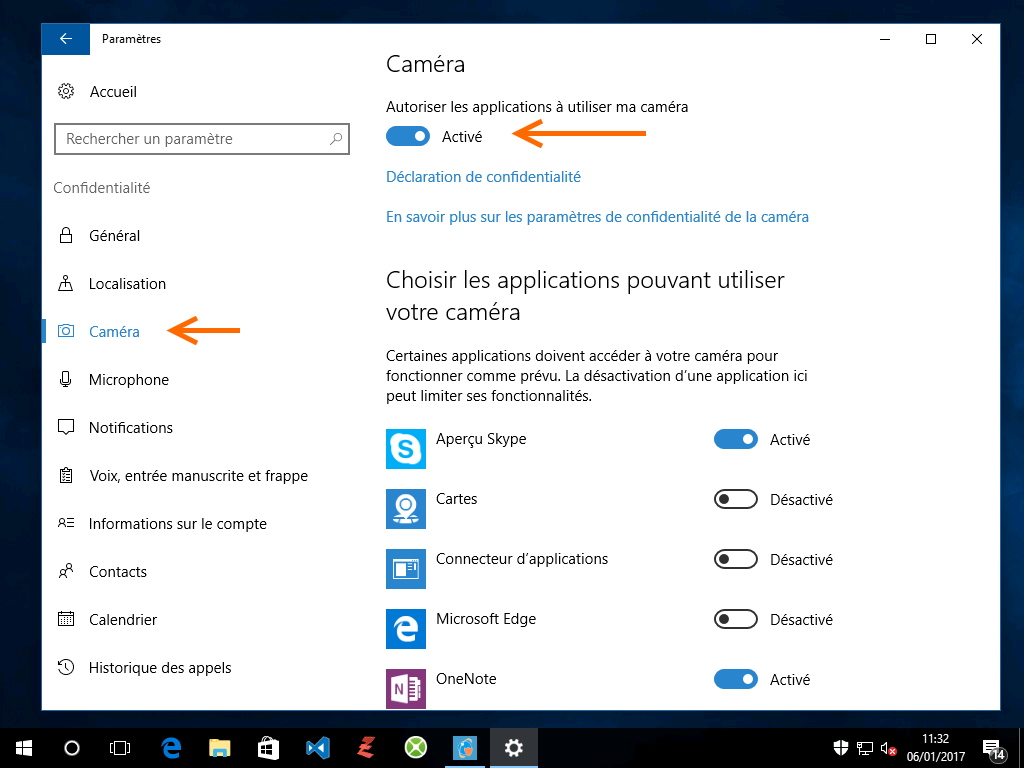Click the Notifications icon in sidebar
This screenshot has width=1024, height=768.
[66, 428]
